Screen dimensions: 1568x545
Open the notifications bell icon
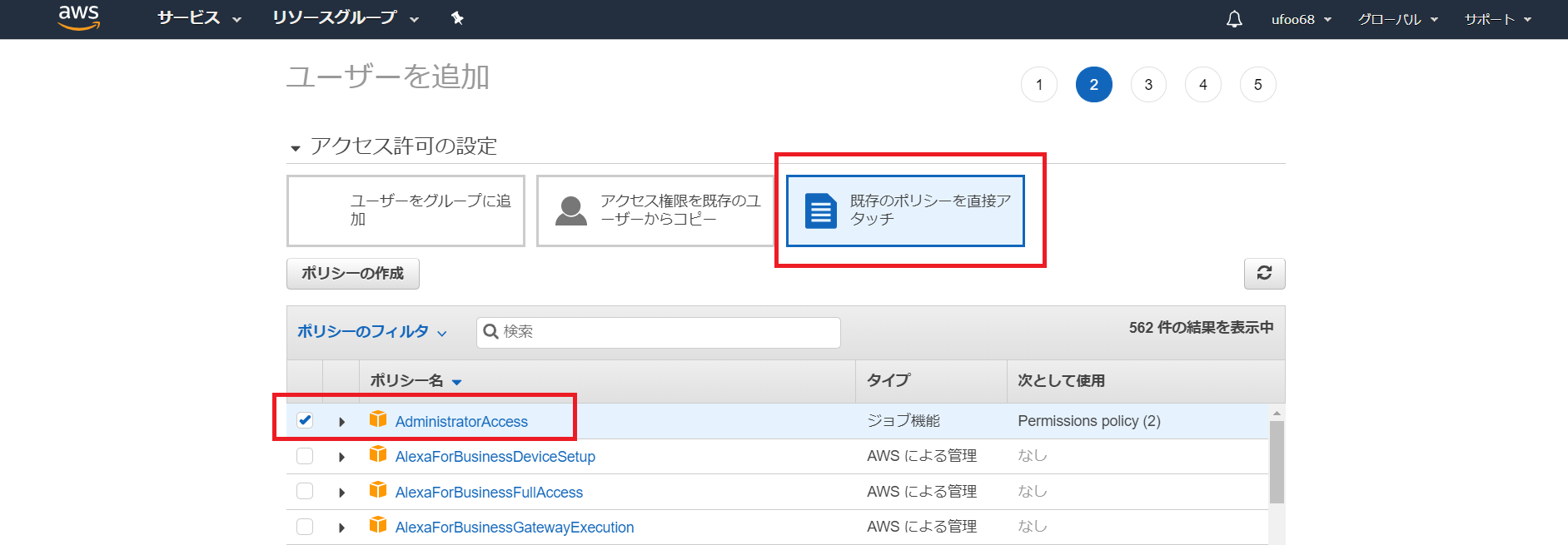coord(1234,19)
